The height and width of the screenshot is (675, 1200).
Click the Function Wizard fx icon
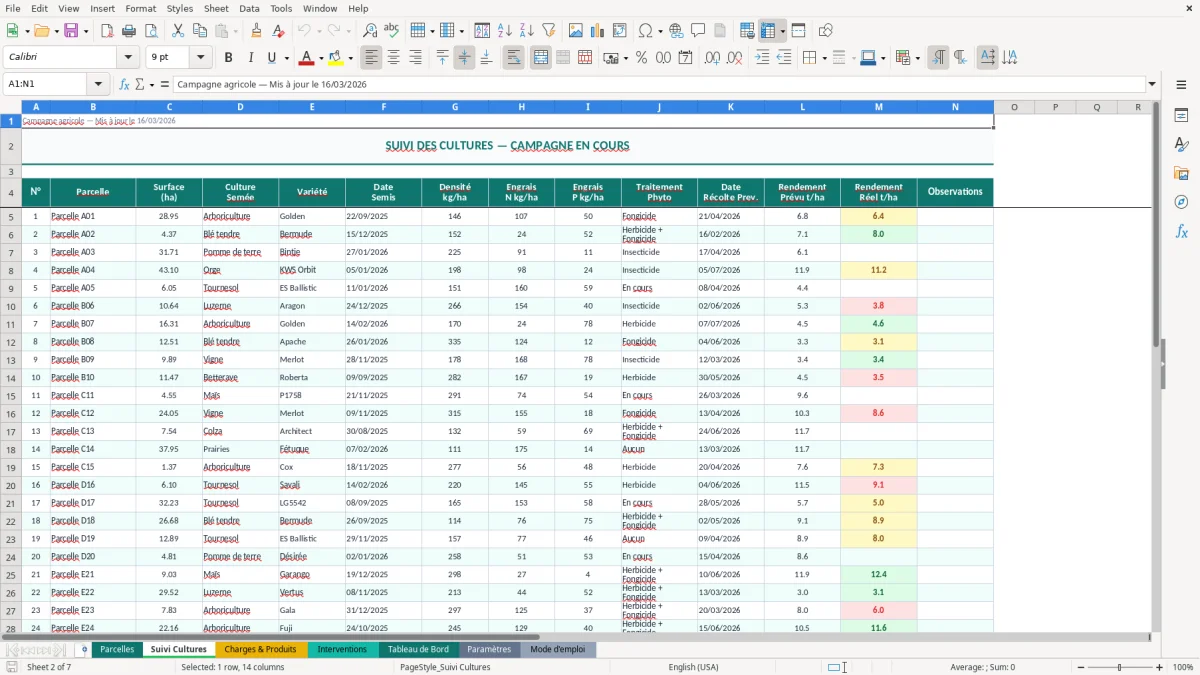click(124, 84)
